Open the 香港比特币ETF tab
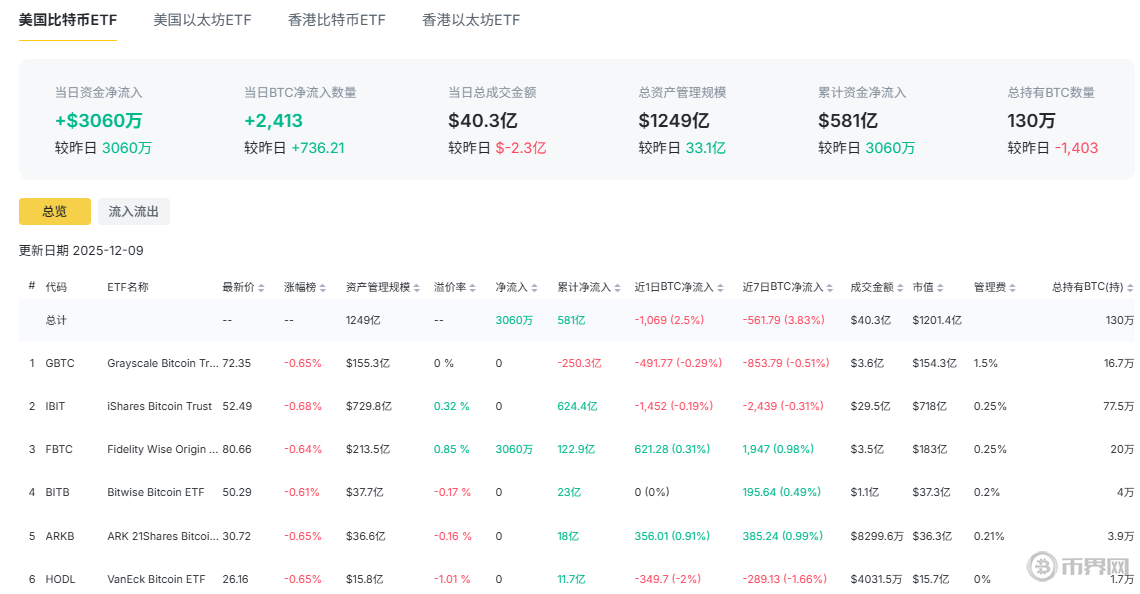 pos(336,20)
